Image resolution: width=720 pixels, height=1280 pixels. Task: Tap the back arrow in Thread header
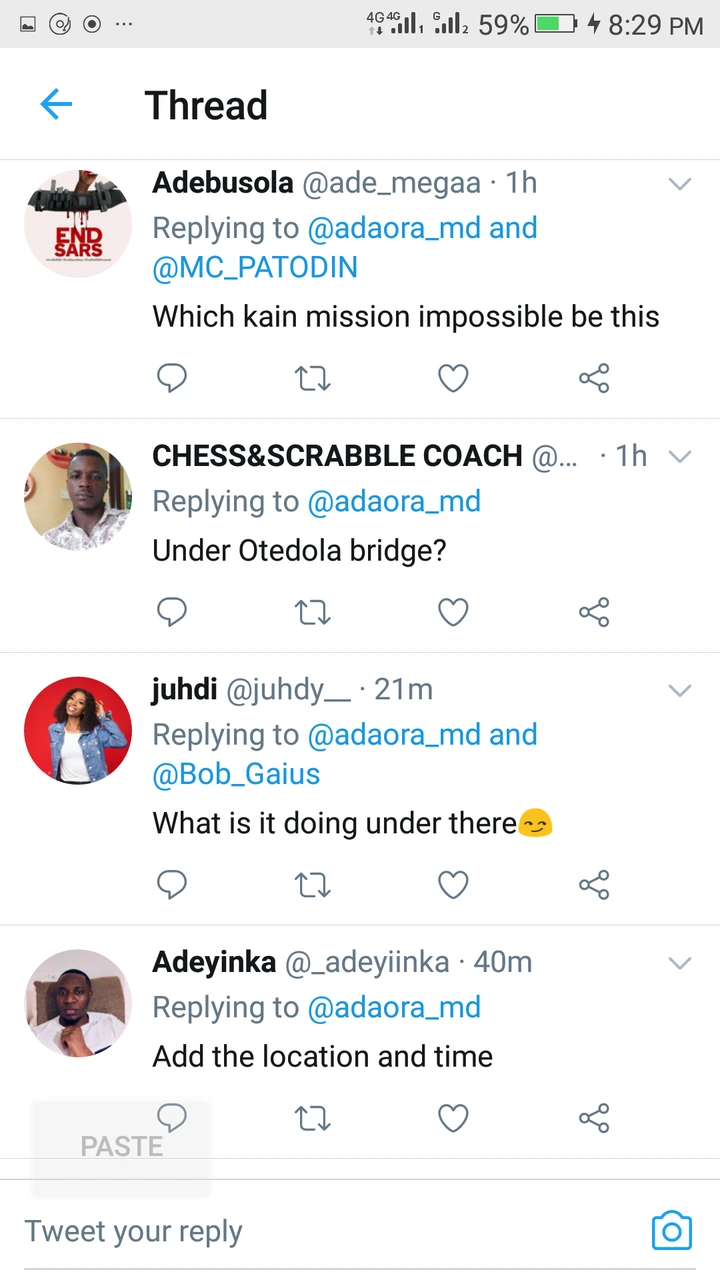pyautogui.click(x=56, y=104)
